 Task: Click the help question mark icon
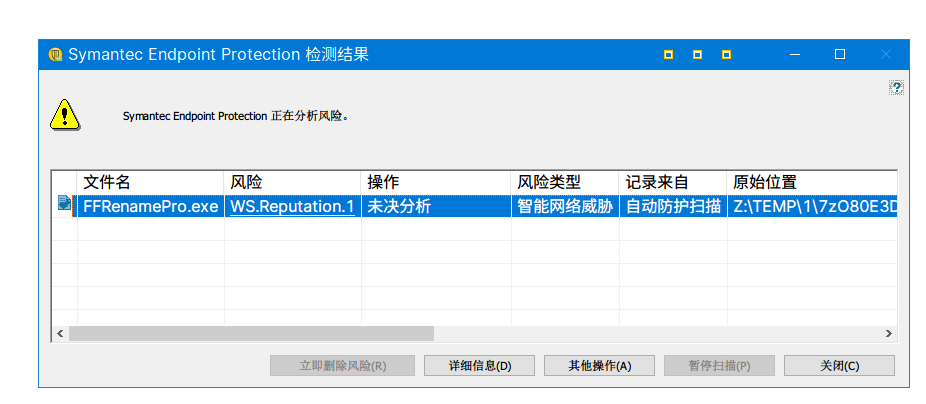click(x=897, y=88)
